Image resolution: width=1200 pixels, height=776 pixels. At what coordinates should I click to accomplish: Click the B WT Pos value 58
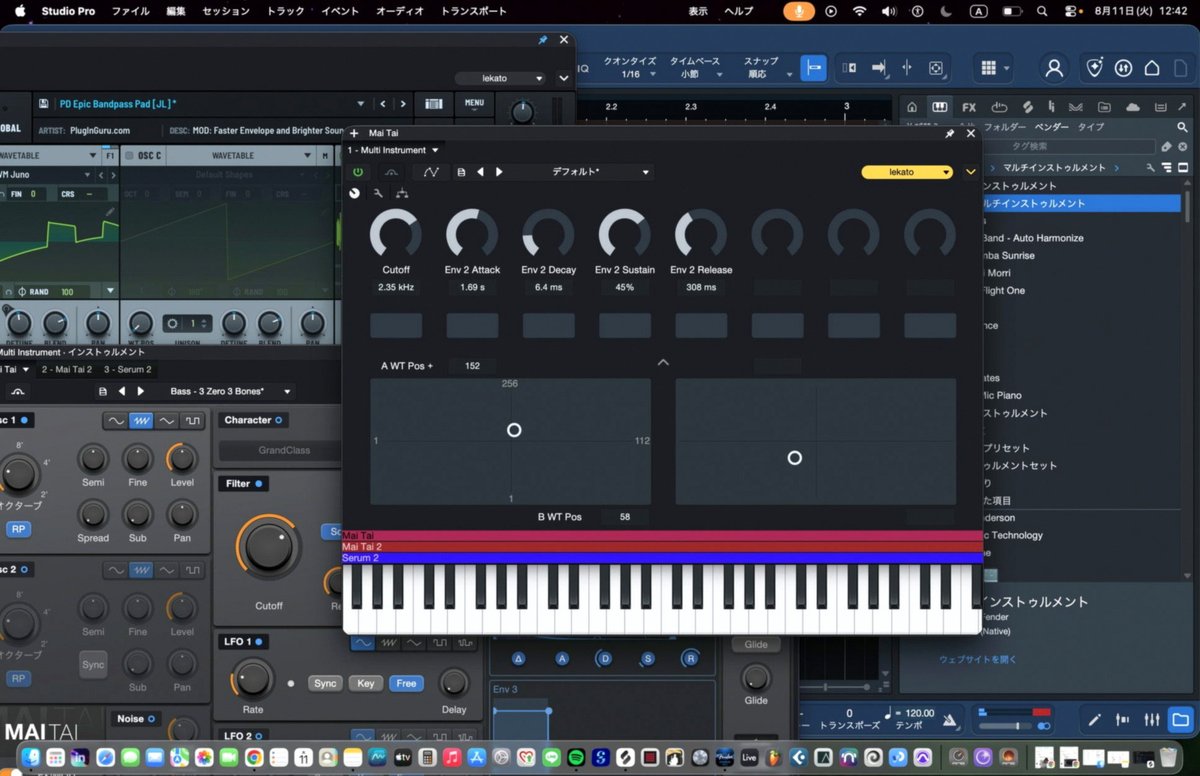pos(625,517)
